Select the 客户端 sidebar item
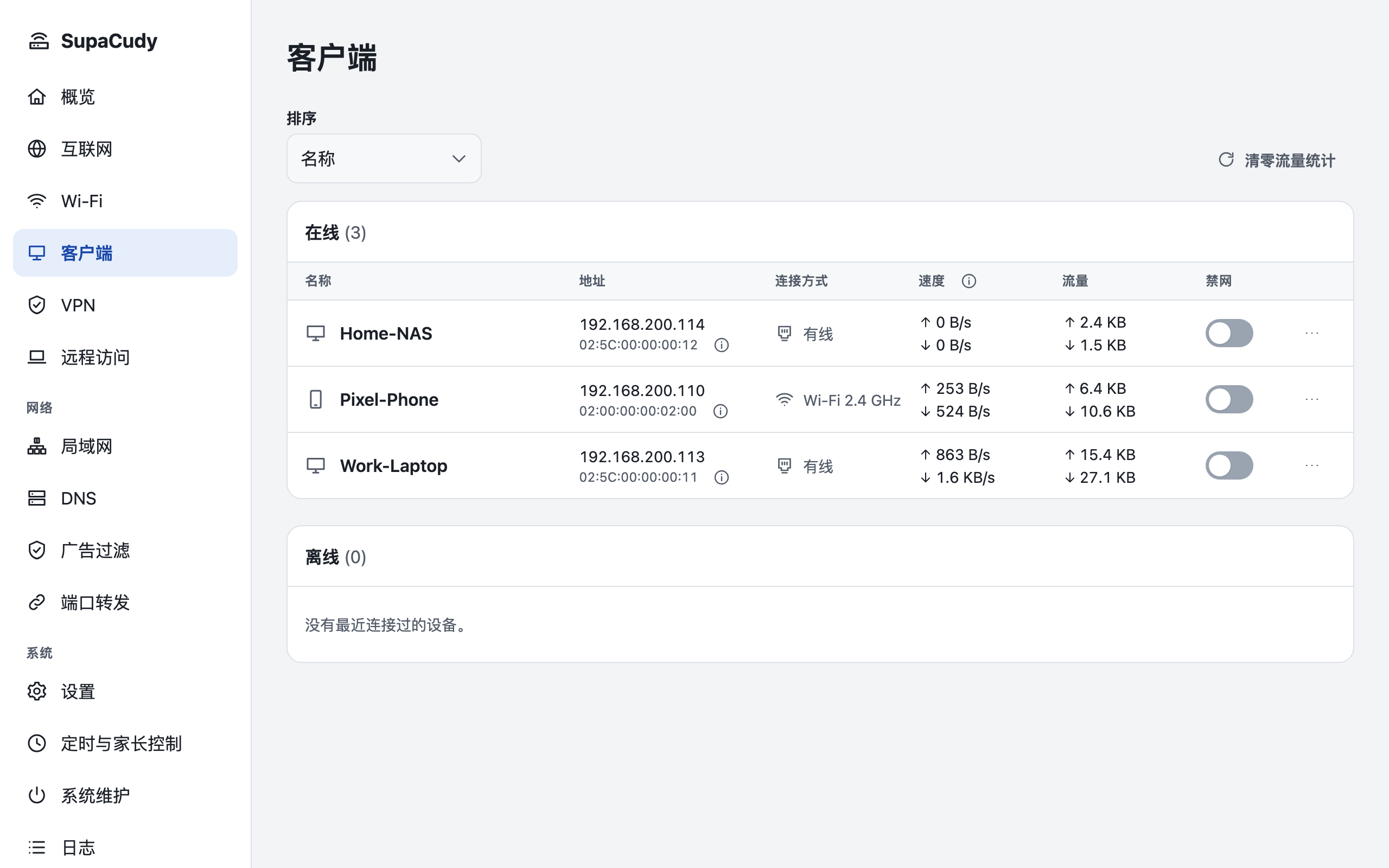This screenshot has width=1389, height=868. (125, 253)
